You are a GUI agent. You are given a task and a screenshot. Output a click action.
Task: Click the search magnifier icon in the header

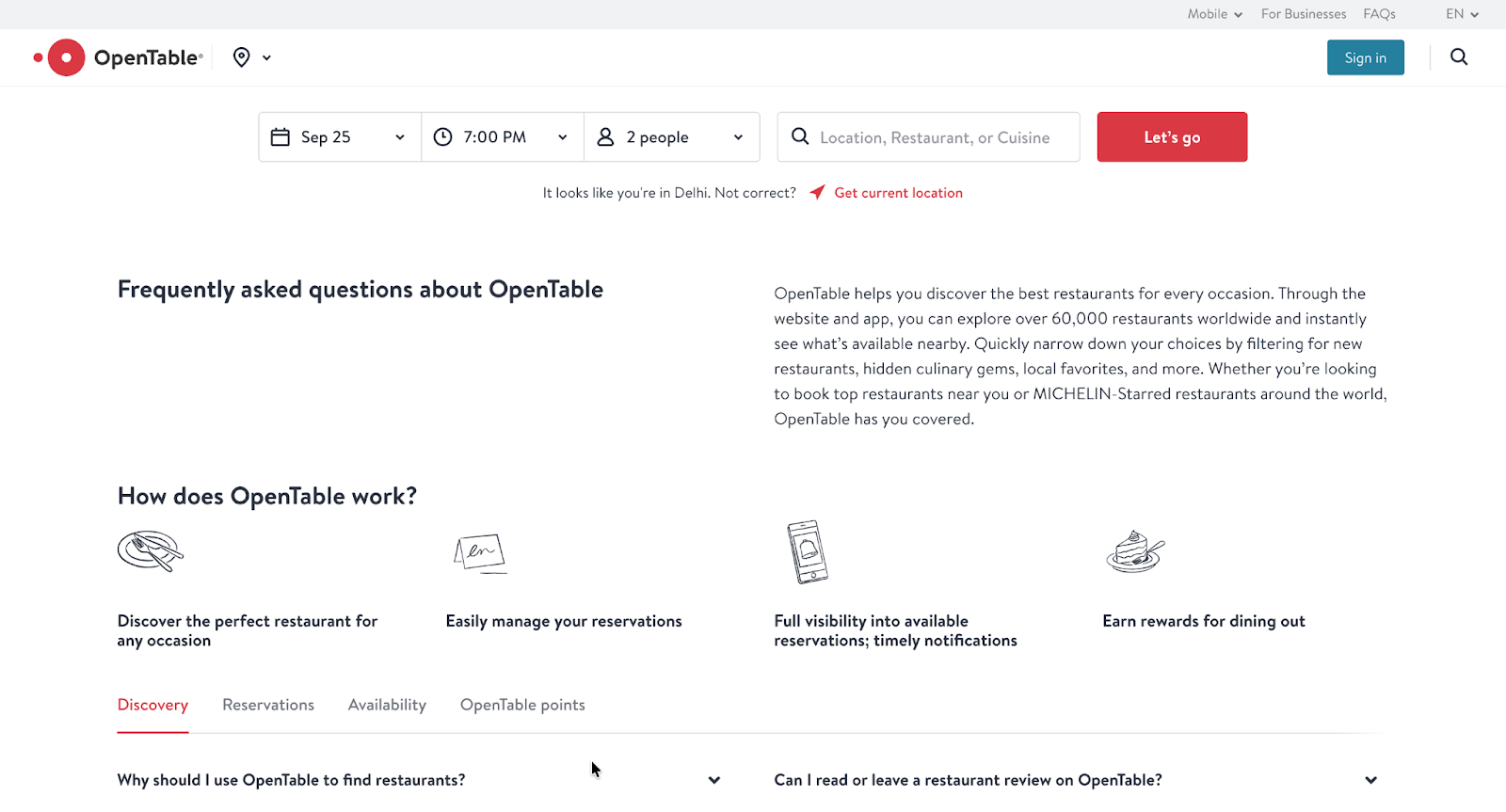click(x=1459, y=57)
